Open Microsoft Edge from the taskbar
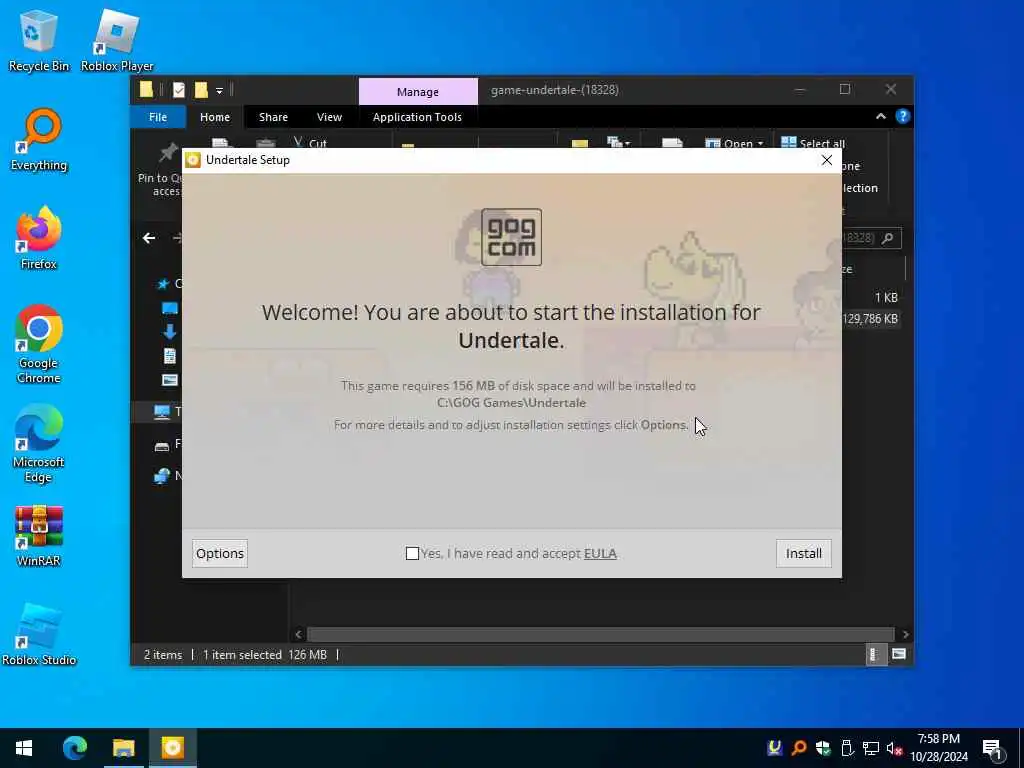This screenshot has height=768, width=1024. pyautogui.click(x=74, y=748)
